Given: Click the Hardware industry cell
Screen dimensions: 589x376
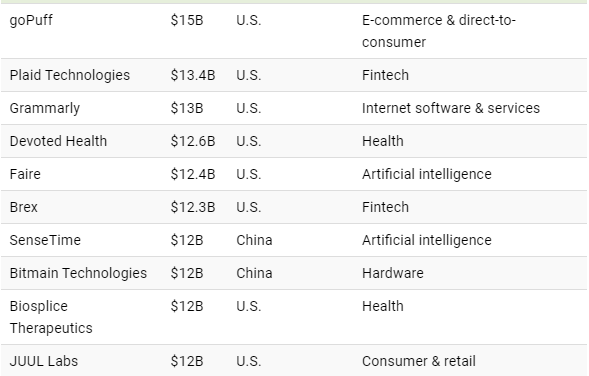Looking at the screenshot, I should [393, 273].
